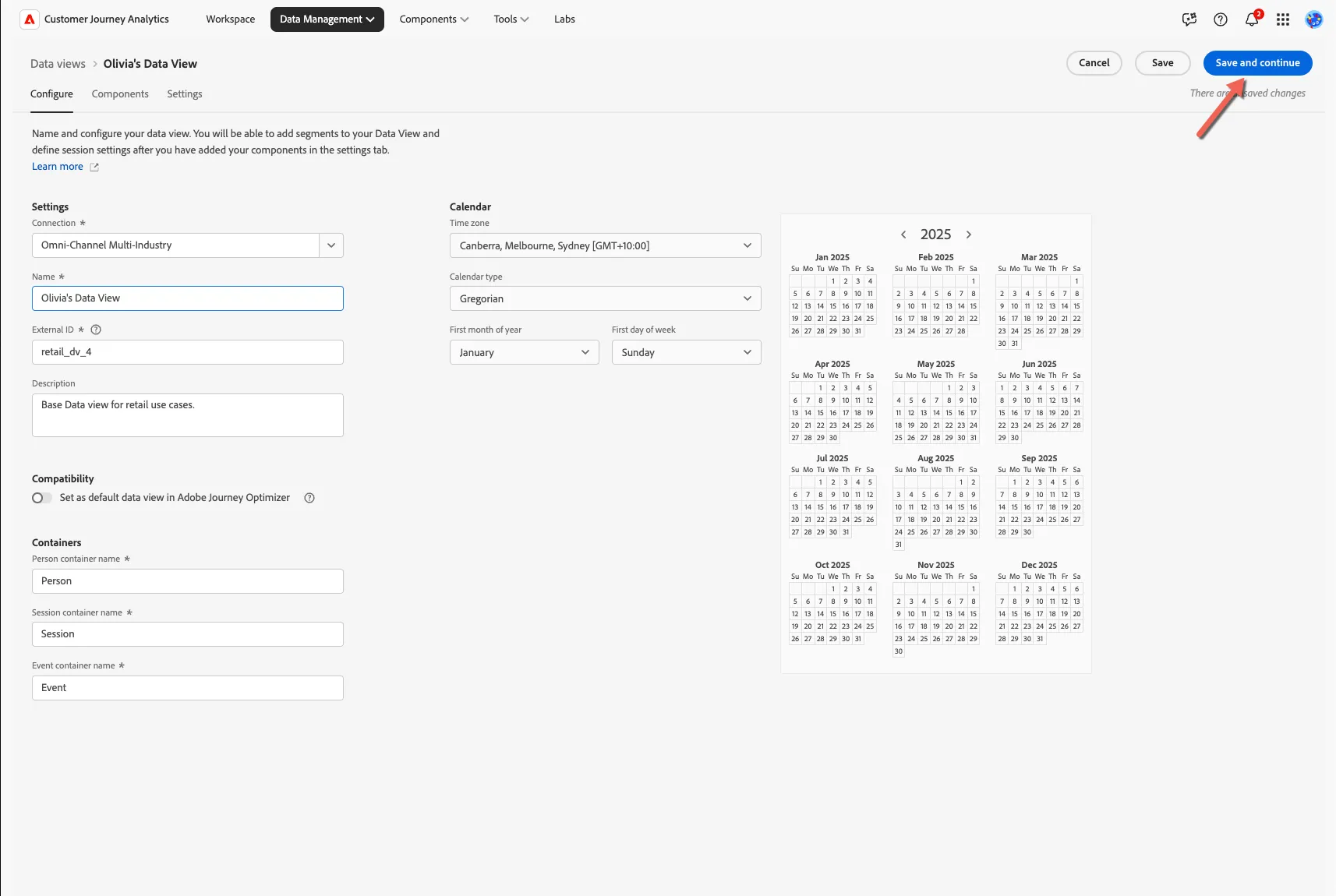Toggle default data view in Journey Optimizer
The width and height of the screenshot is (1336, 896).
(42, 498)
